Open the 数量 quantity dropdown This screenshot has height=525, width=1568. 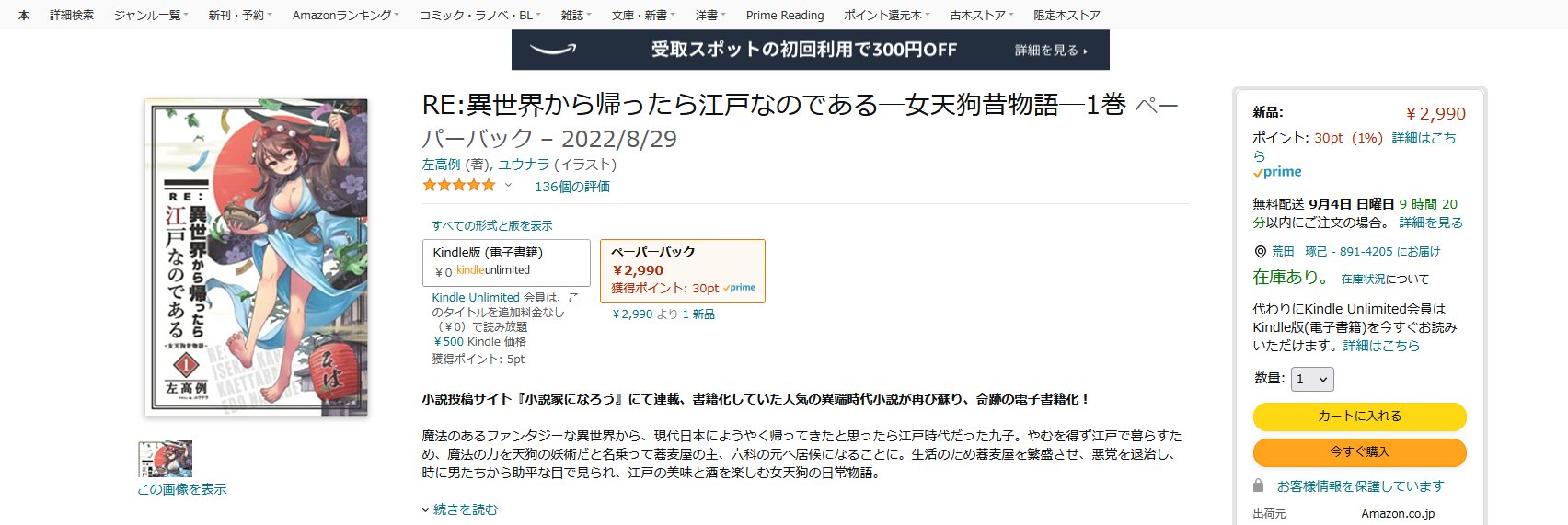coord(1312,379)
